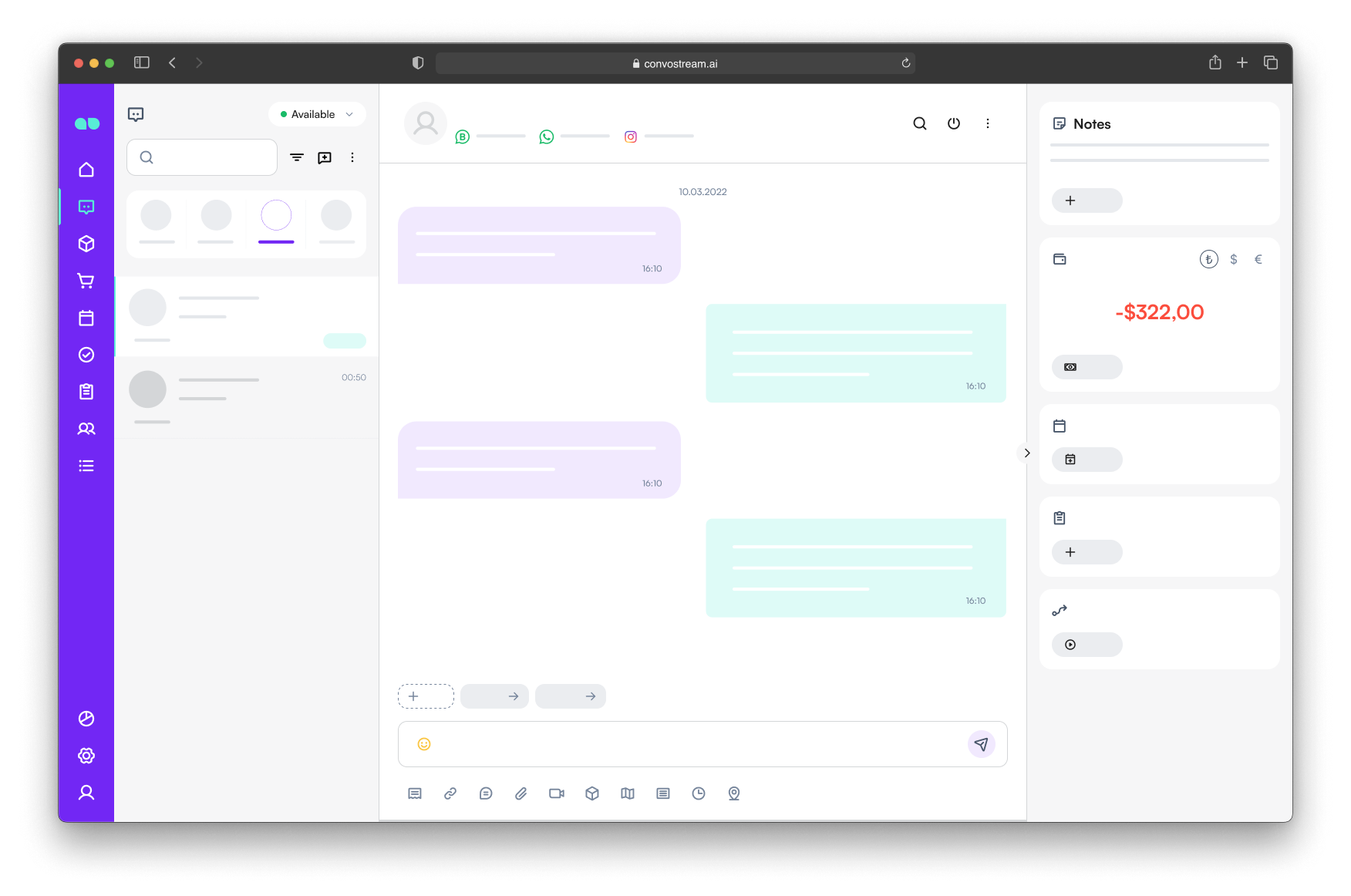Open the calendar page in purple sidebar

(x=86, y=318)
